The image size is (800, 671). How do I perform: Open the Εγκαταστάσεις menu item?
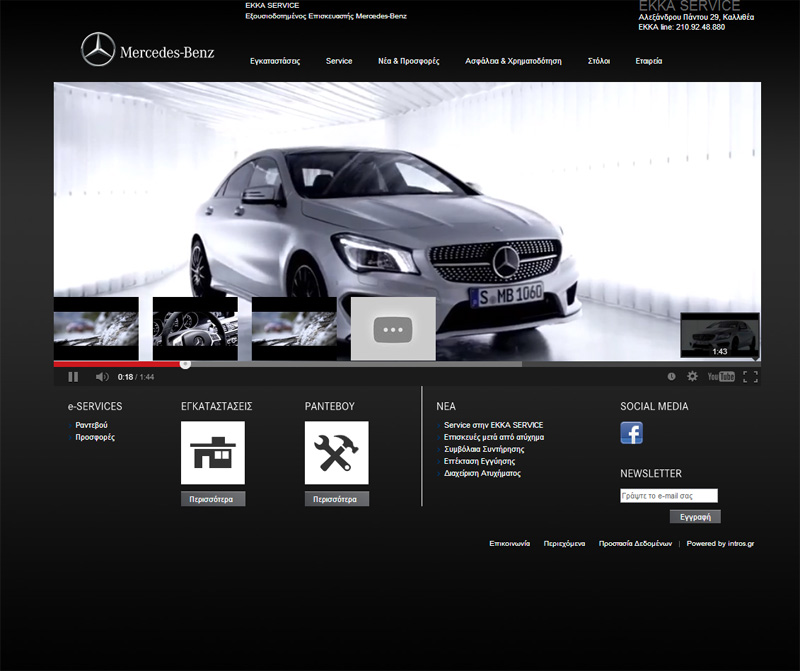(x=275, y=61)
